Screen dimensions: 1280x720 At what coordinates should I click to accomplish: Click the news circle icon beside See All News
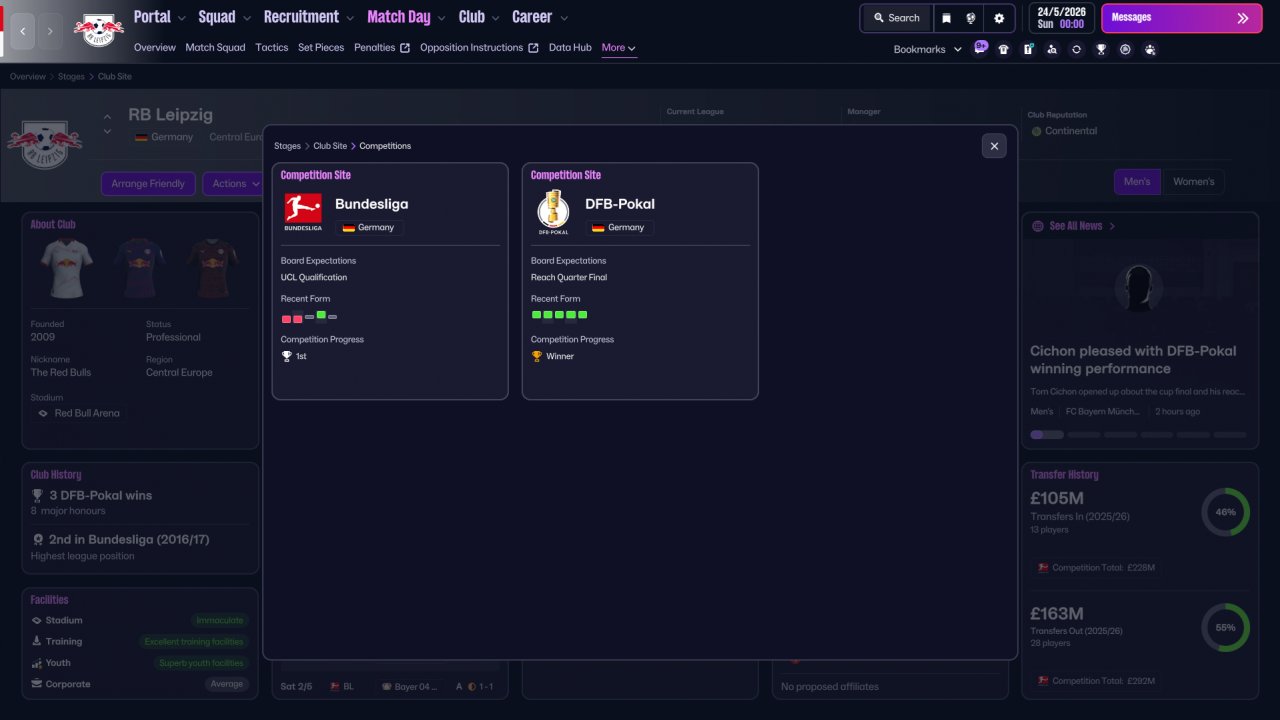click(x=1038, y=226)
